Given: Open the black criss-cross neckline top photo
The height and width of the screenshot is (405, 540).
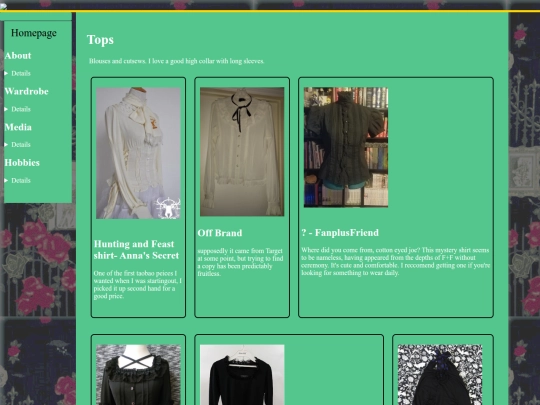Looking at the screenshot, I should tap(138, 375).
